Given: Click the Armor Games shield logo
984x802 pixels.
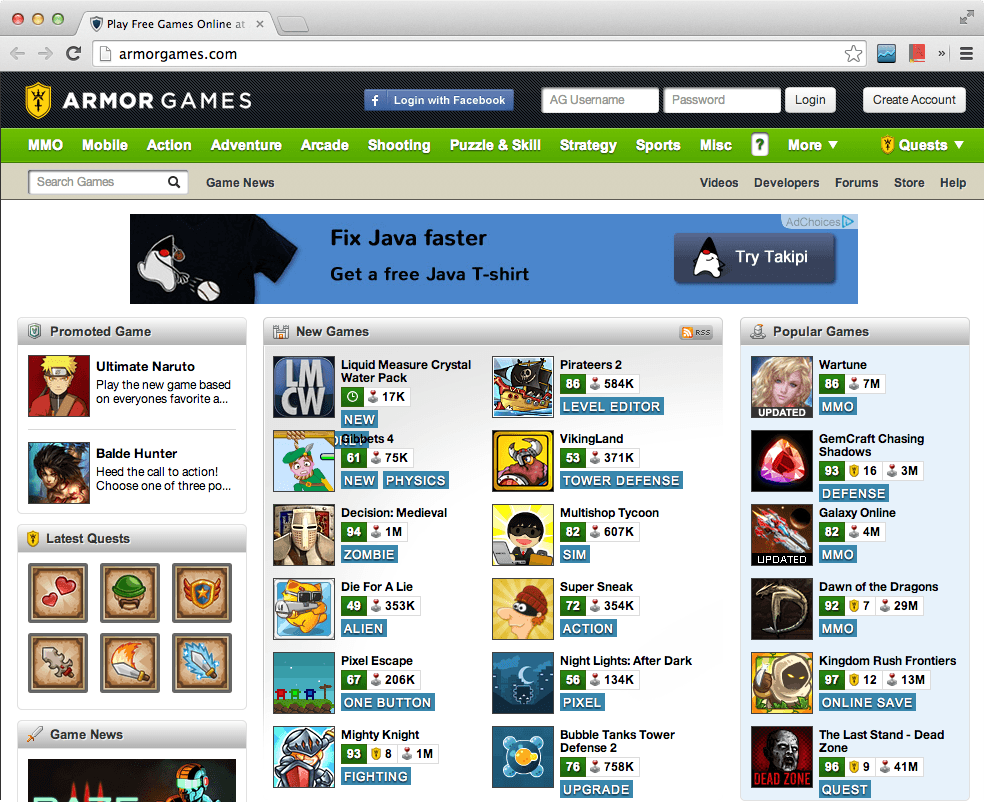Looking at the screenshot, I should click(x=38, y=100).
